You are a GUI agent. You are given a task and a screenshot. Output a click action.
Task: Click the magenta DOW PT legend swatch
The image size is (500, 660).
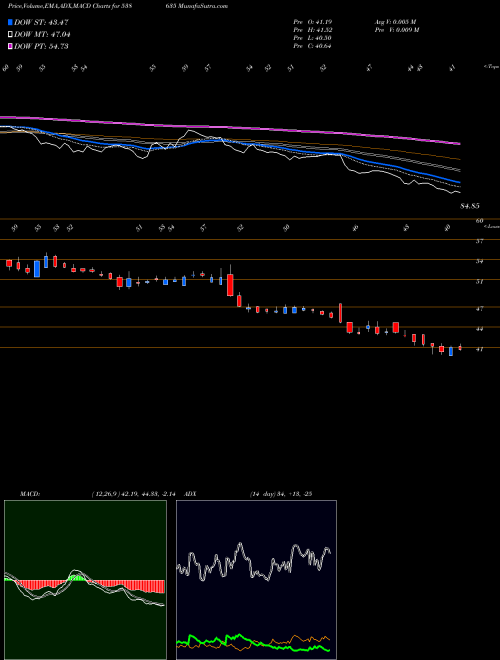click(x=10, y=46)
